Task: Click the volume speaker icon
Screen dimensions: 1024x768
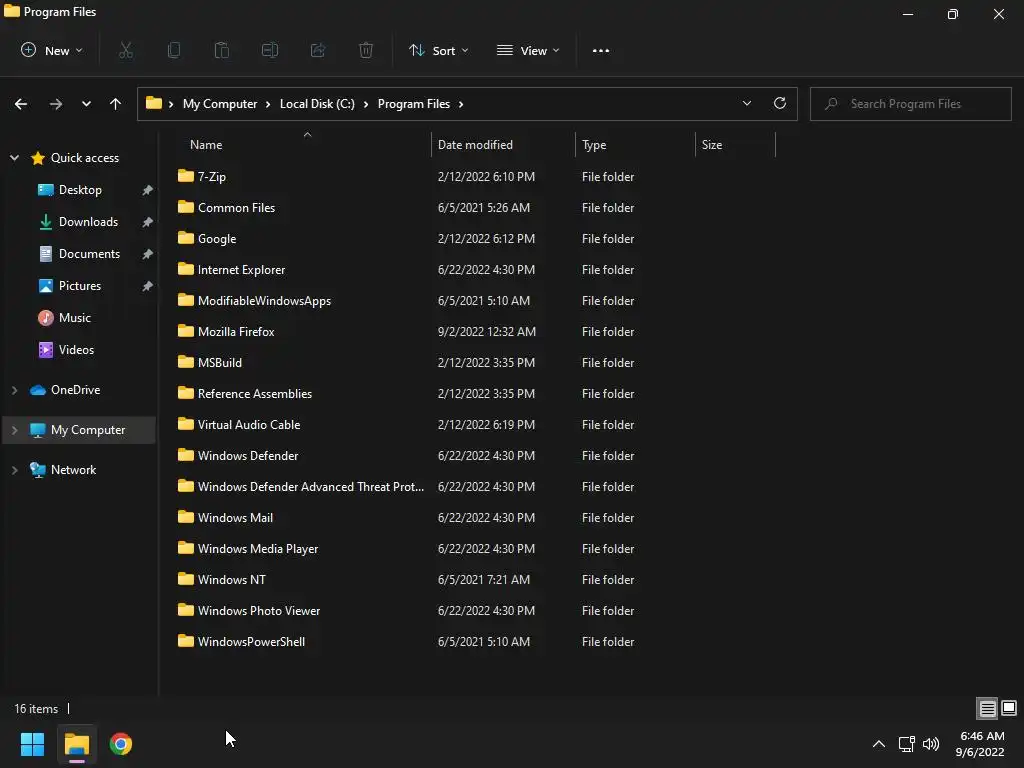Action: point(931,744)
